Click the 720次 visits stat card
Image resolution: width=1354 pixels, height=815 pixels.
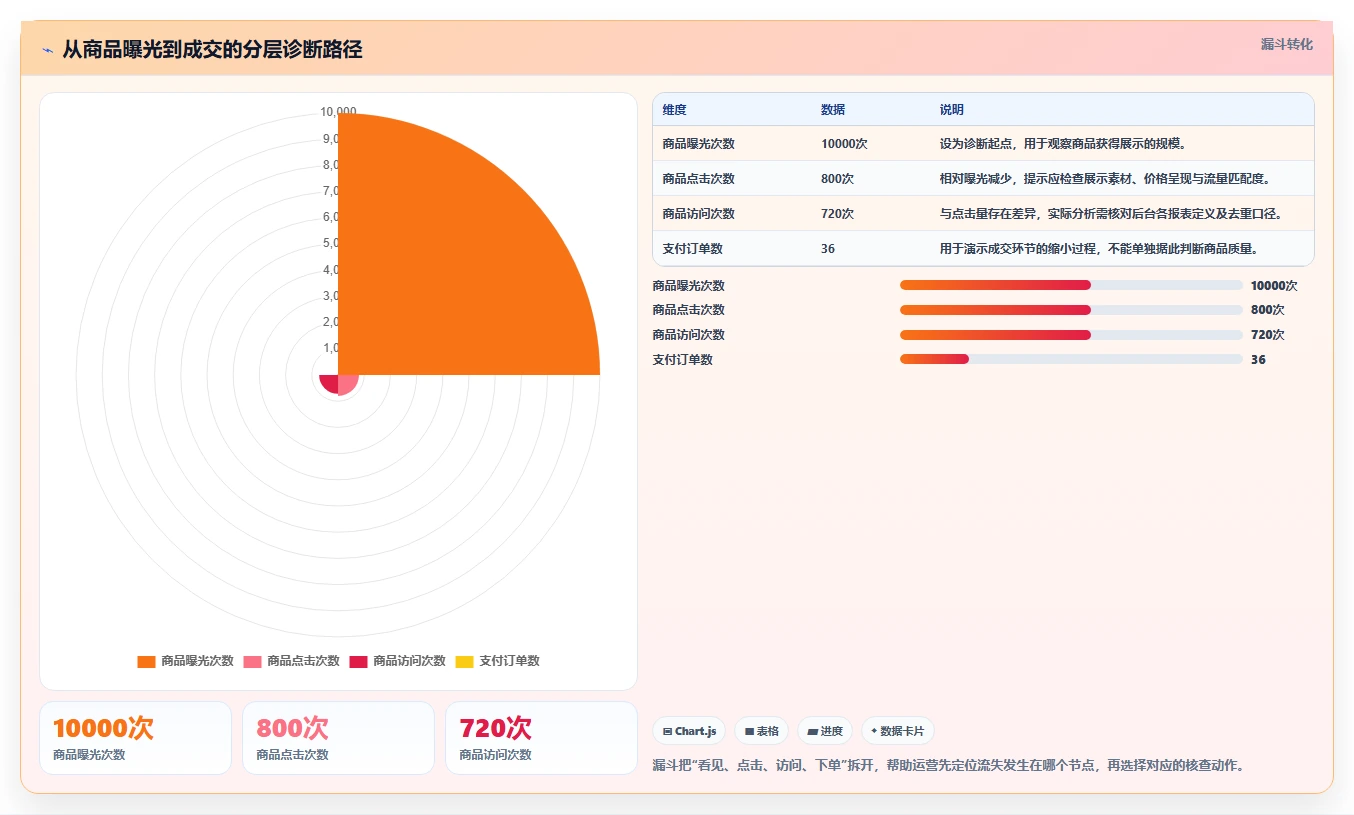[541, 738]
